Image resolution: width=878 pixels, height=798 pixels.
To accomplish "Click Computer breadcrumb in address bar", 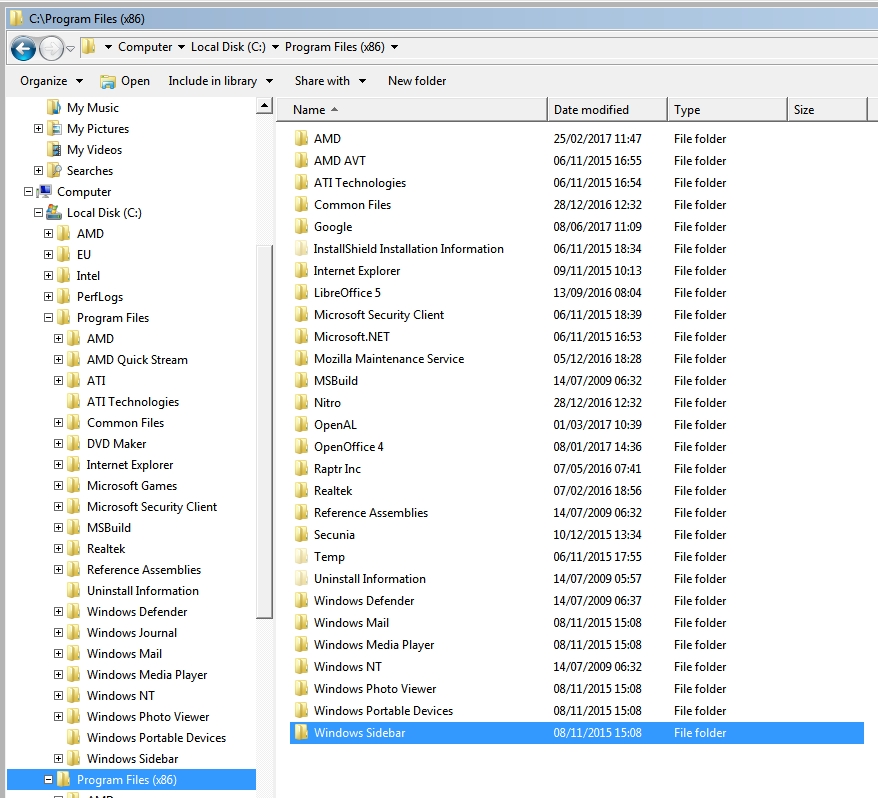I will [145, 47].
